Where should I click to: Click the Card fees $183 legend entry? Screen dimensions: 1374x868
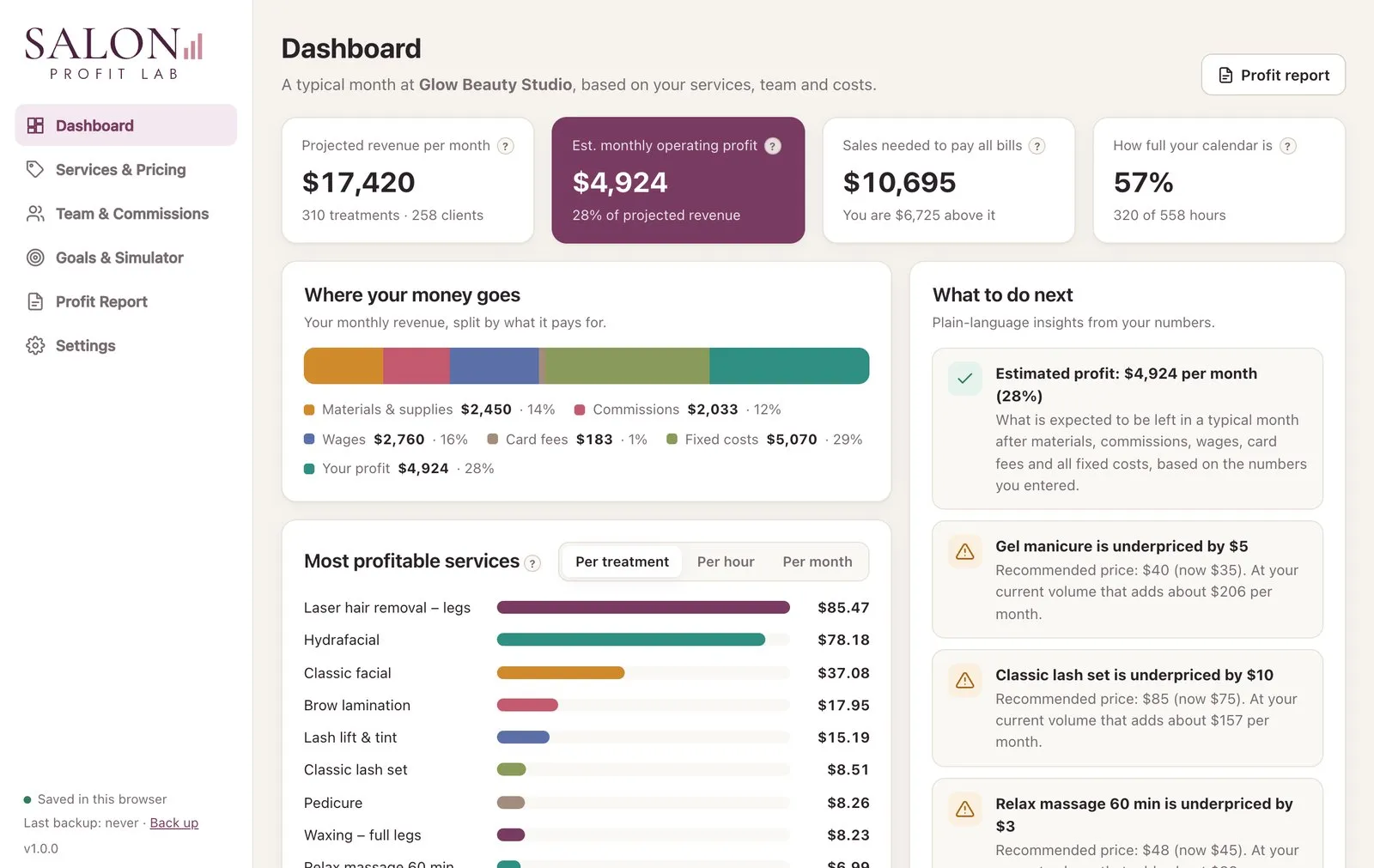pyautogui.click(x=567, y=440)
